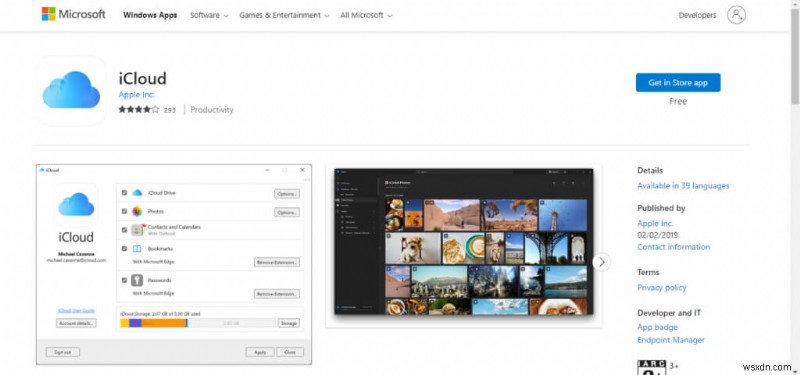The width and height of the screenshot is (800, 375).
Task: Click the Get in Store app button
Action: 678,83
